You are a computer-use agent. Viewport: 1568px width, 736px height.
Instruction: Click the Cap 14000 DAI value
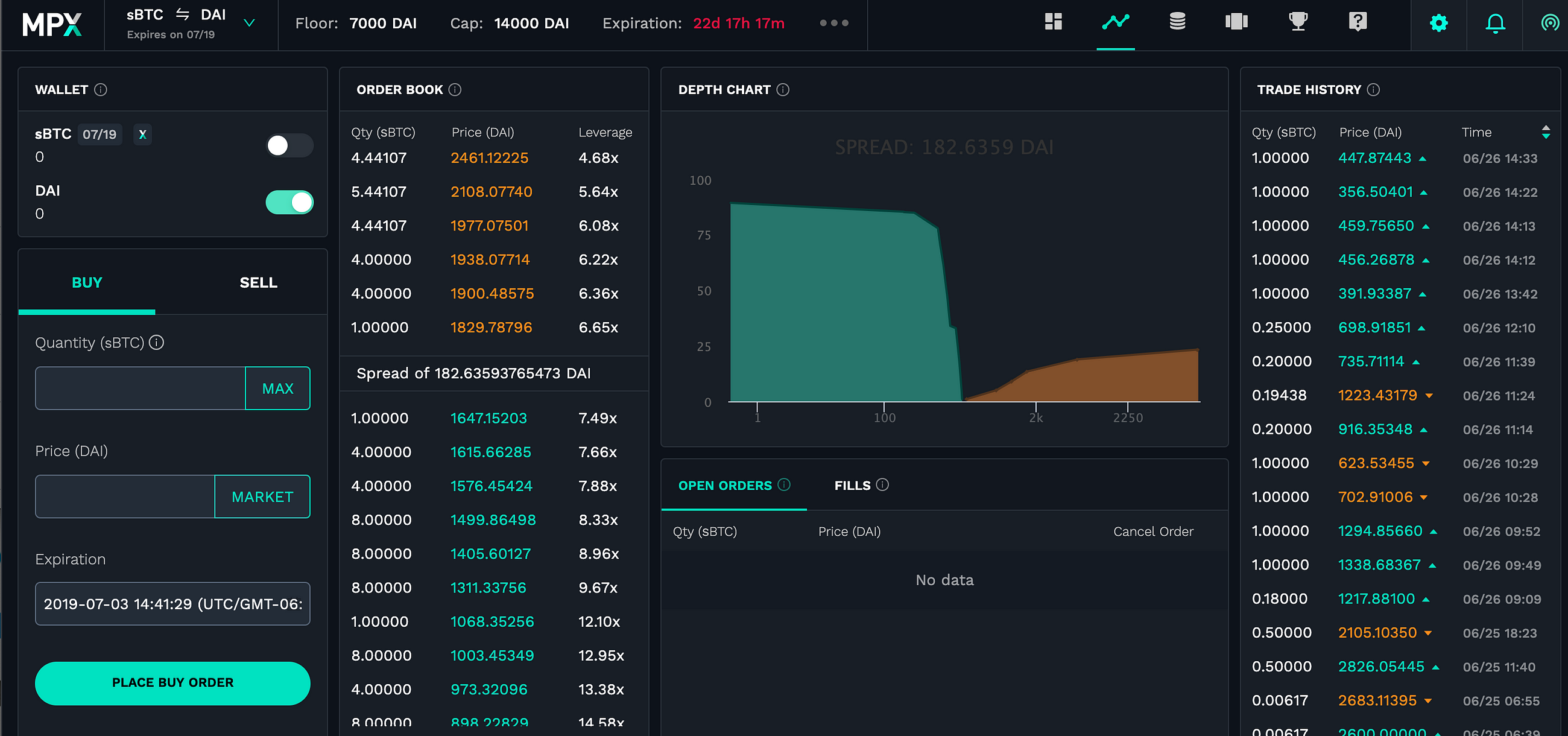point(531,23)
